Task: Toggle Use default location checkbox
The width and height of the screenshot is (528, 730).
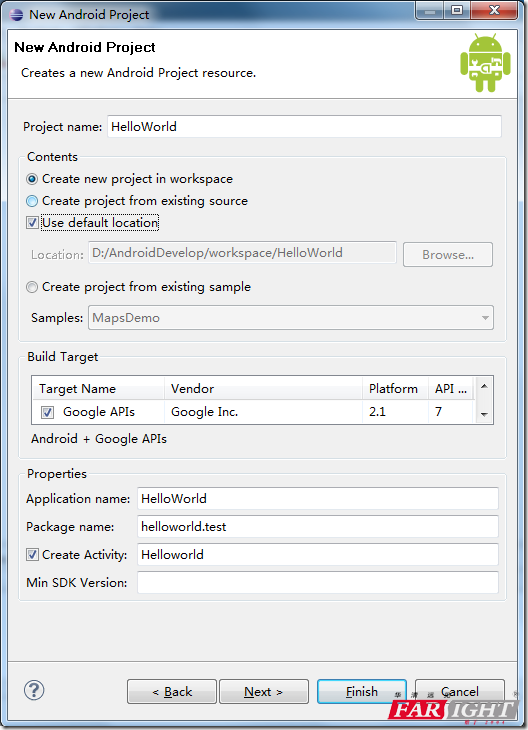Action: [32, 223]
